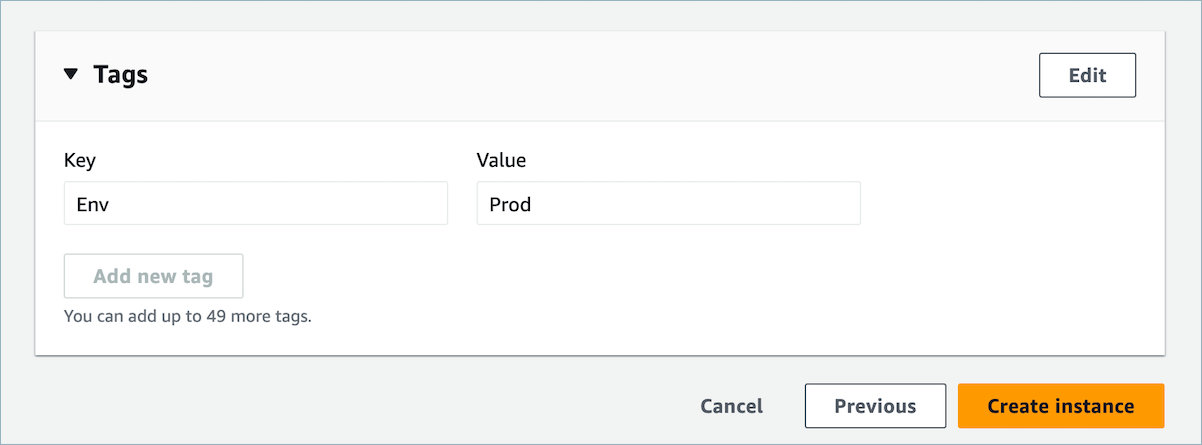Focus the Value field containing Prod
This screenshot has height=445, width=1202.
point(668,204)
